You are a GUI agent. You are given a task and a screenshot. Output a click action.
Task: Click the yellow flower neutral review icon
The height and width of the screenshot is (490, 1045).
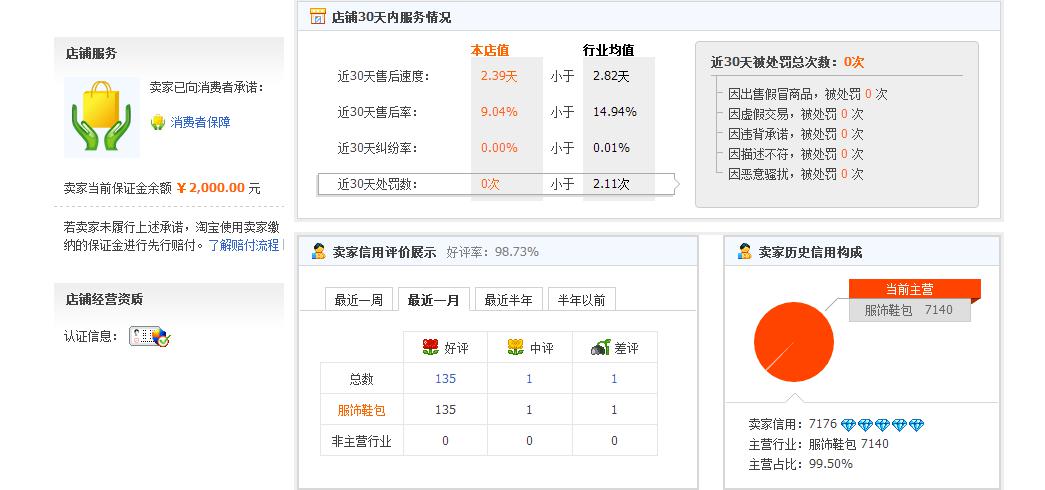click(x=515, y=348)
